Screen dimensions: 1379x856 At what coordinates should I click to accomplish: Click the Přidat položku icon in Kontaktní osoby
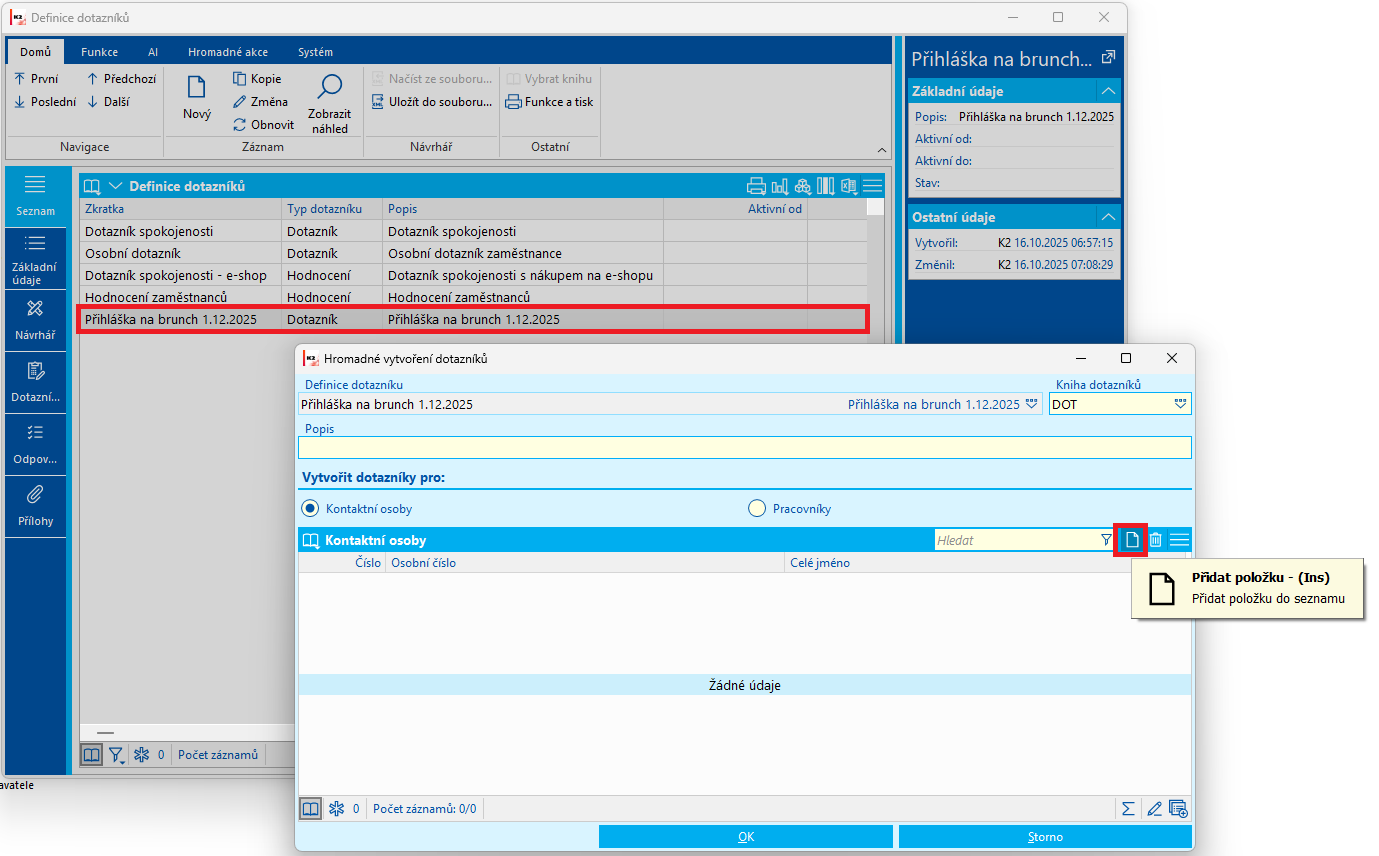(1131, 540)
